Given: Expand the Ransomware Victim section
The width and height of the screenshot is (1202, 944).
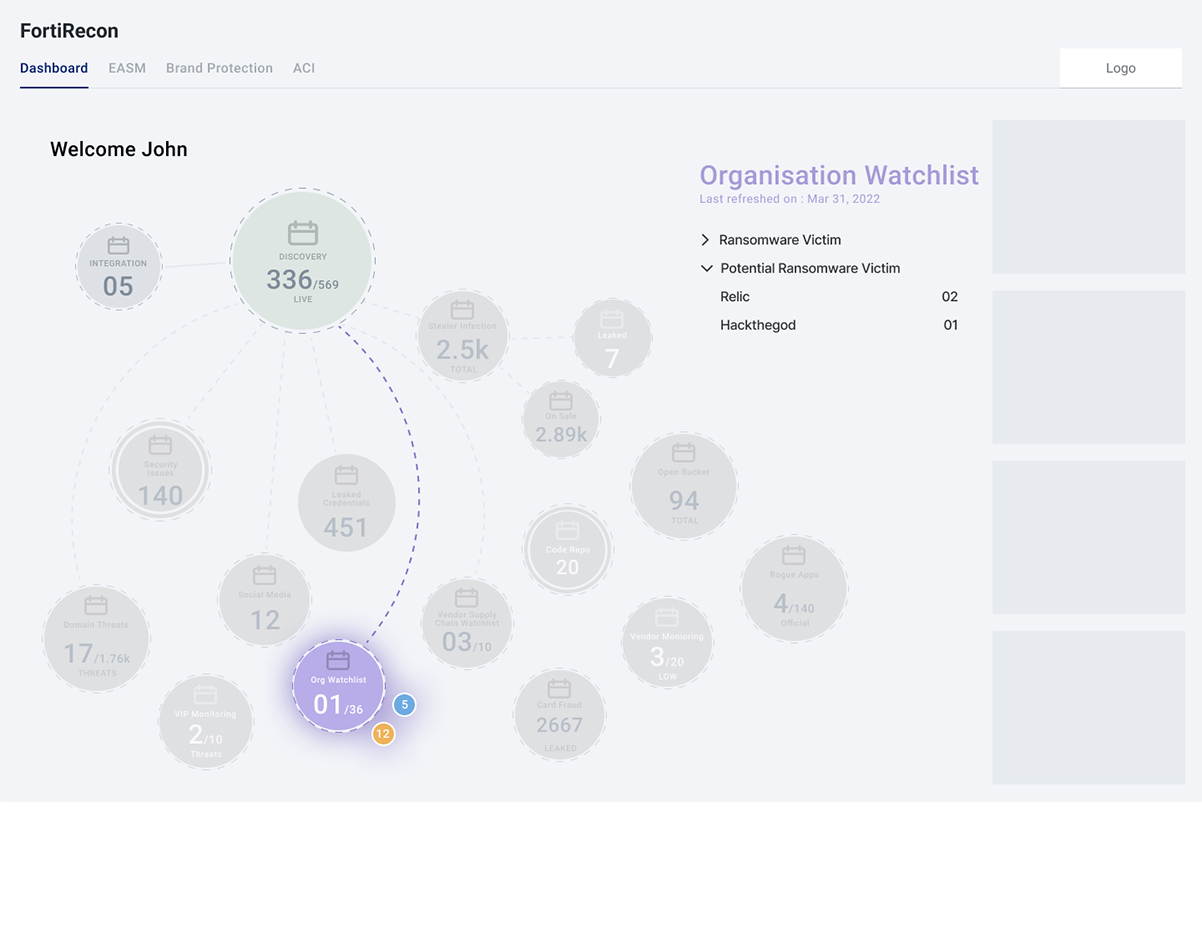Looking at the screenshot, I should click(705, 240).
